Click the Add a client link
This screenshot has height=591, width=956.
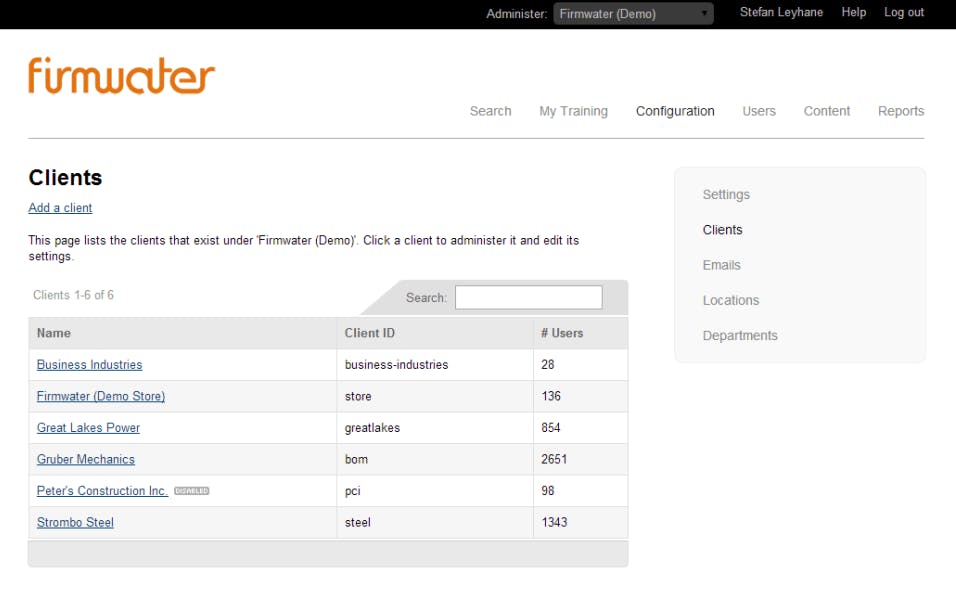[60, 208]
